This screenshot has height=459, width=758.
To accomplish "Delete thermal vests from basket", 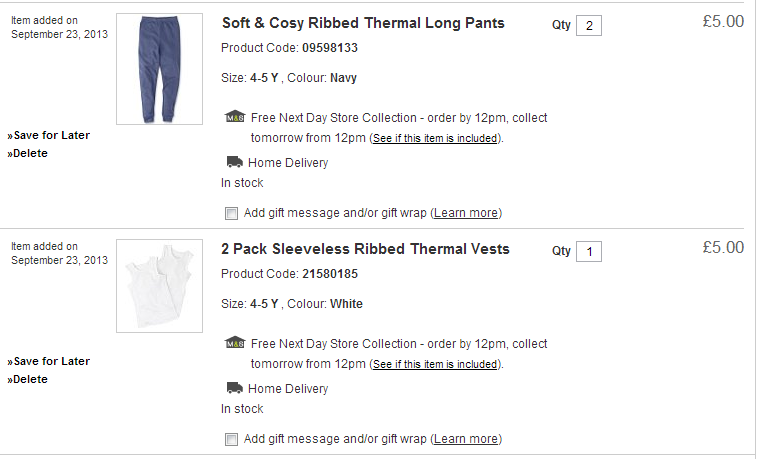I will [30, 379].
